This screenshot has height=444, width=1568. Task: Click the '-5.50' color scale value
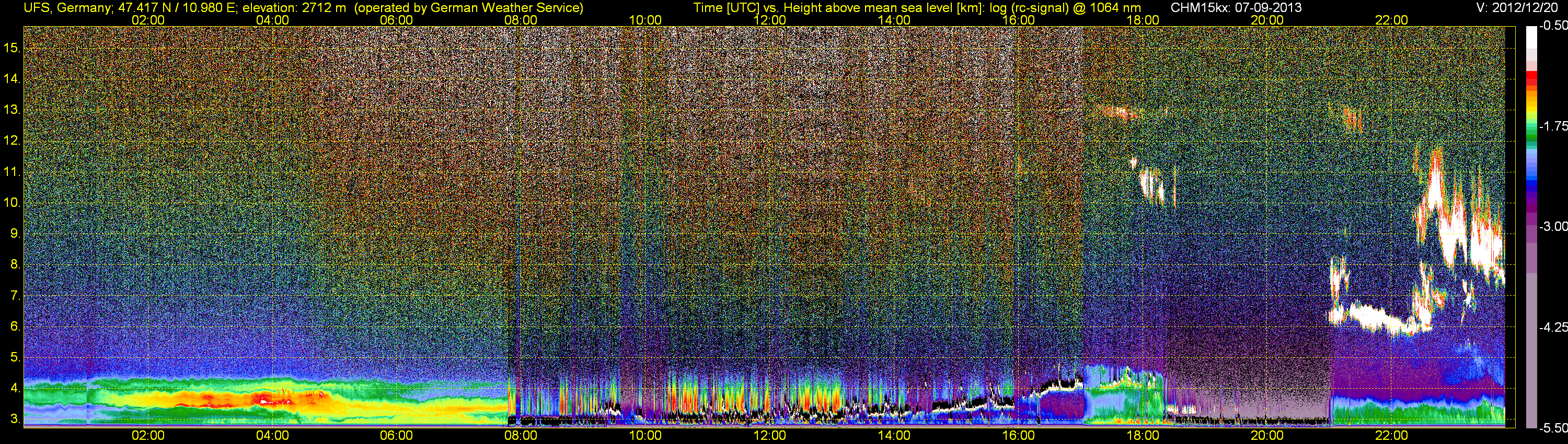pos(1553,428)
